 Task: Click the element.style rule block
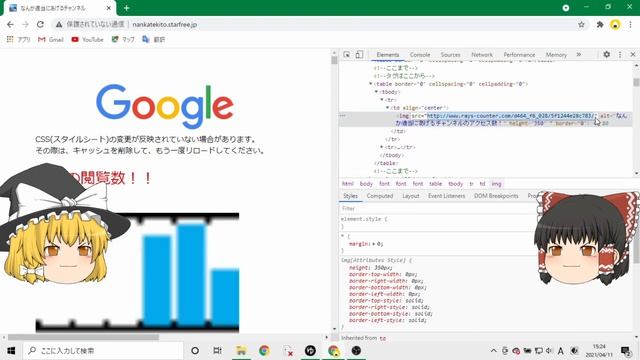(439, 222)
